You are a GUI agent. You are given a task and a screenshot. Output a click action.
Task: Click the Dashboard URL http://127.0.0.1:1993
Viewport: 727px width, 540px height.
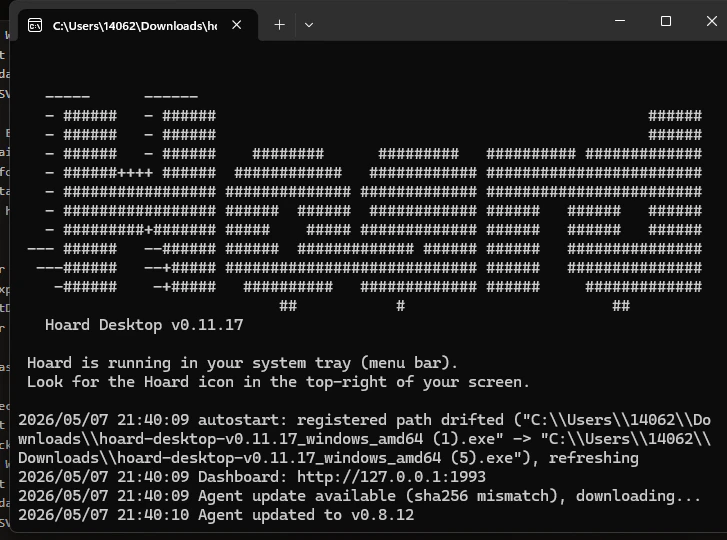[391, 476]
